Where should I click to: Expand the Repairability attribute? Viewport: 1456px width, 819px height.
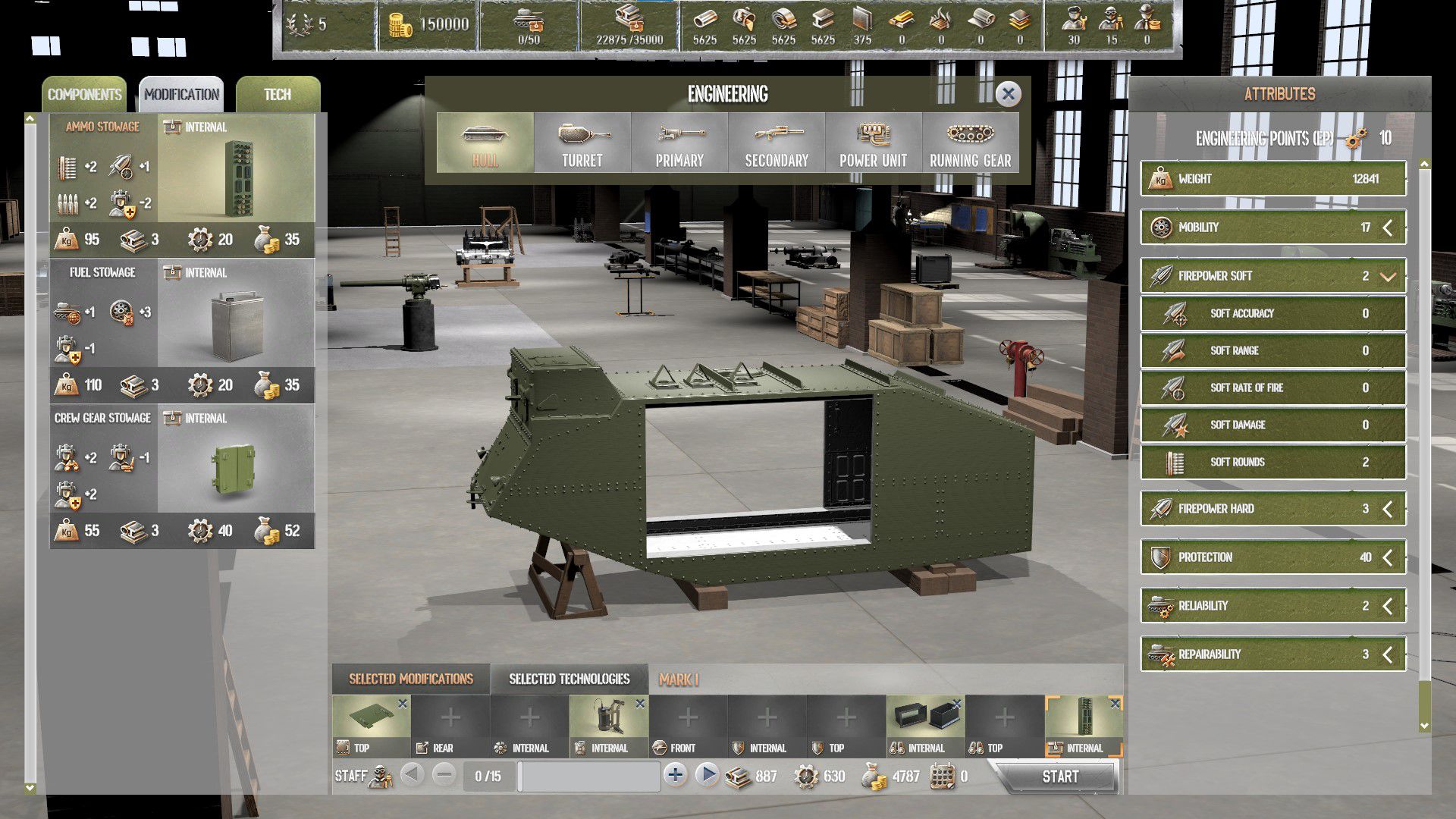point(1388,654)
